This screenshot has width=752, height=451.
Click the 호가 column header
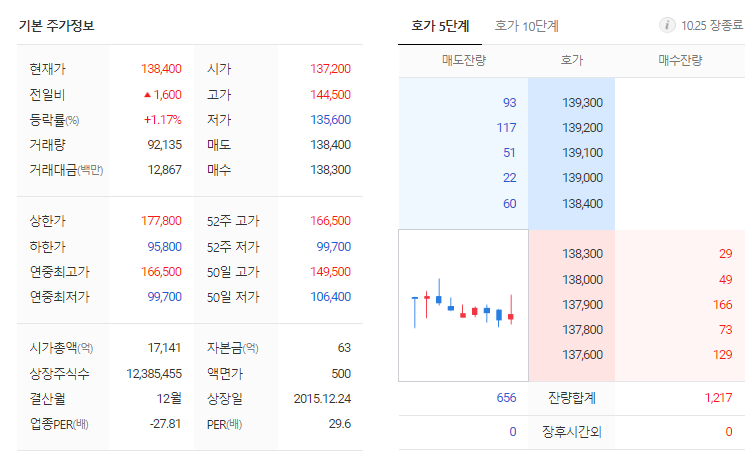tap(572, 60)
